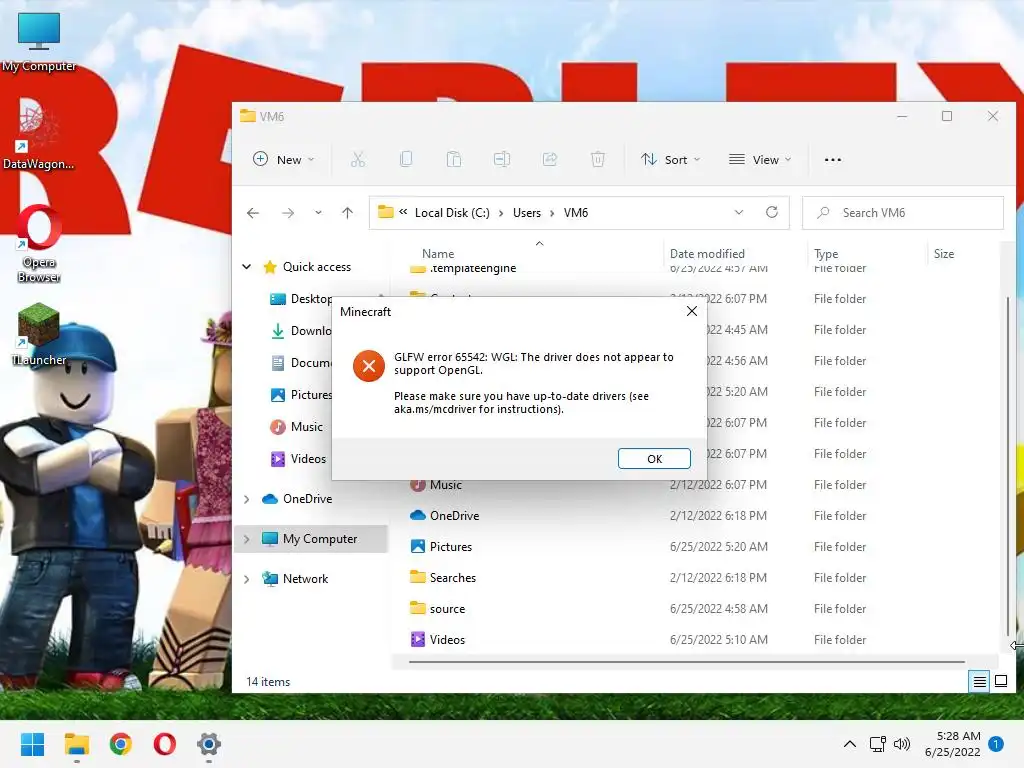This screenshot has height=768, width=1024.
Task: Open the Windows Start menu
Action: pyautogui.click(x=33, y=744)
